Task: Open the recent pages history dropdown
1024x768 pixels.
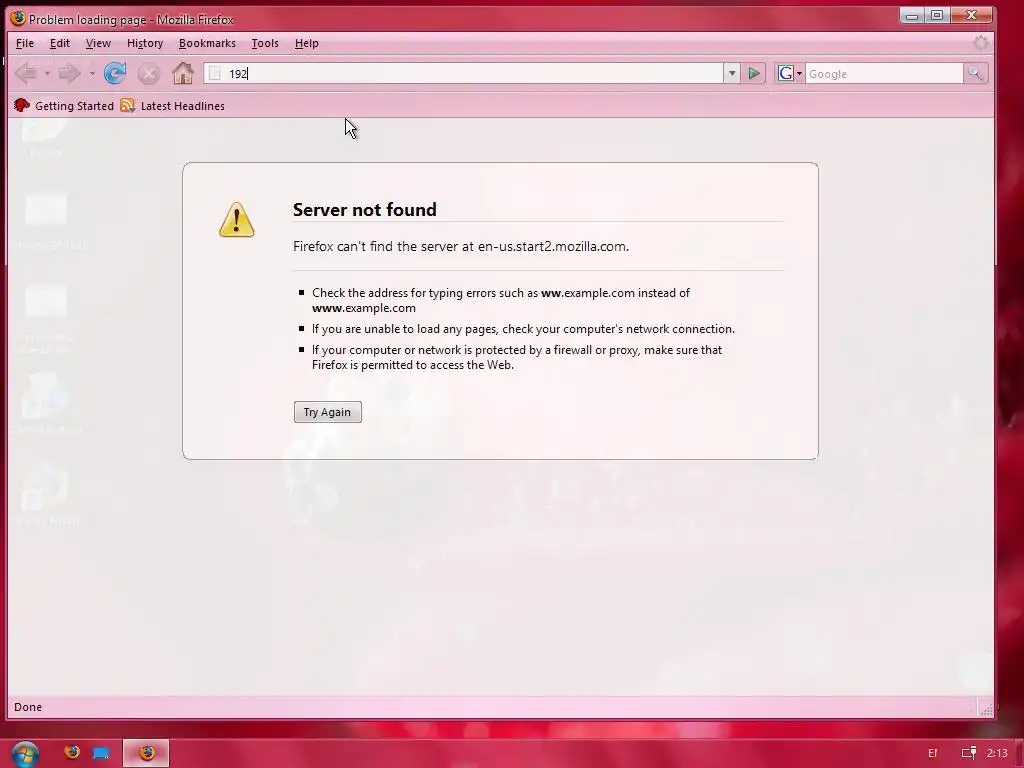Action: (92, 74)
